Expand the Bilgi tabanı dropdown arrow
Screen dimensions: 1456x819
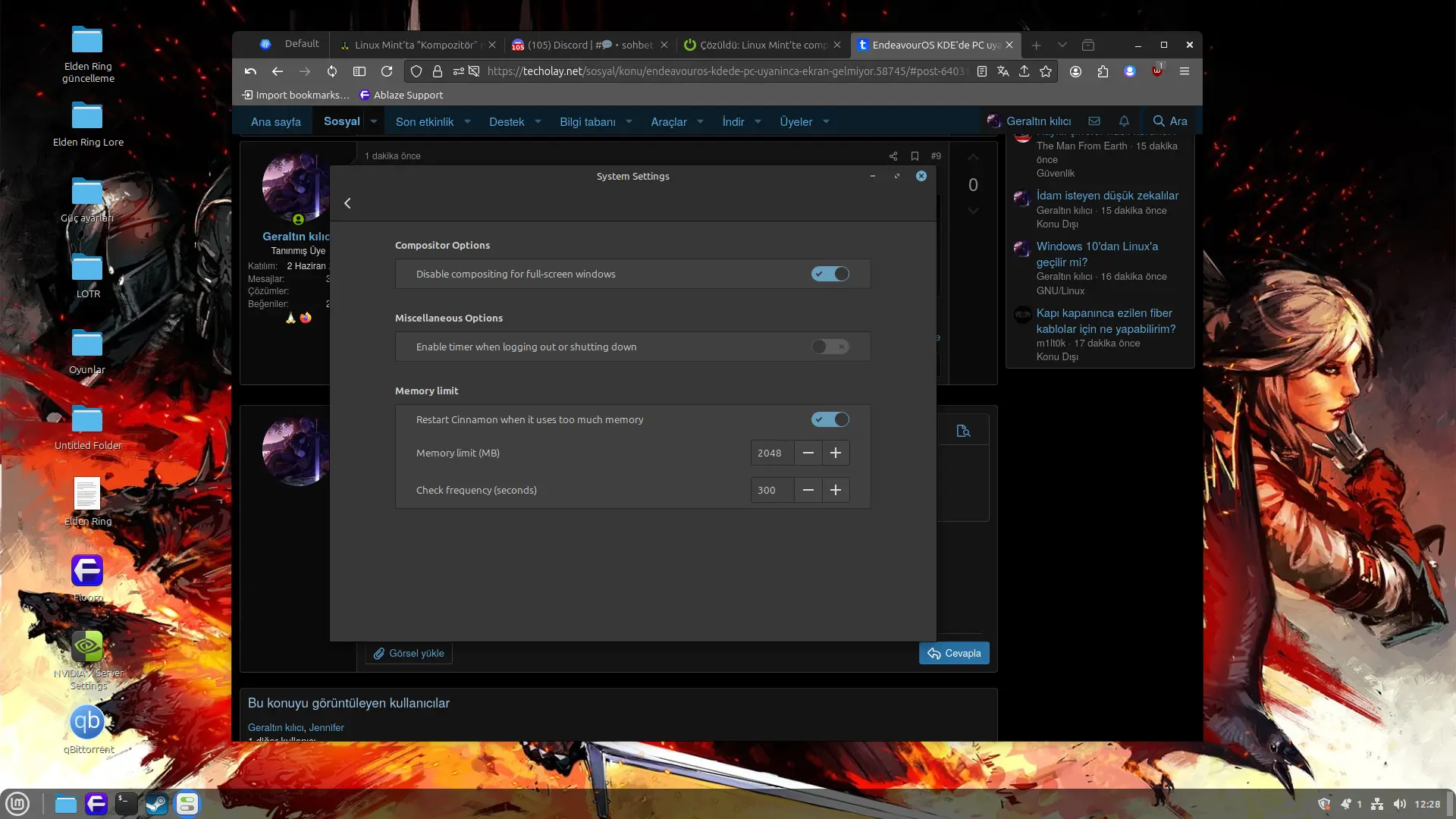(629, 121)
